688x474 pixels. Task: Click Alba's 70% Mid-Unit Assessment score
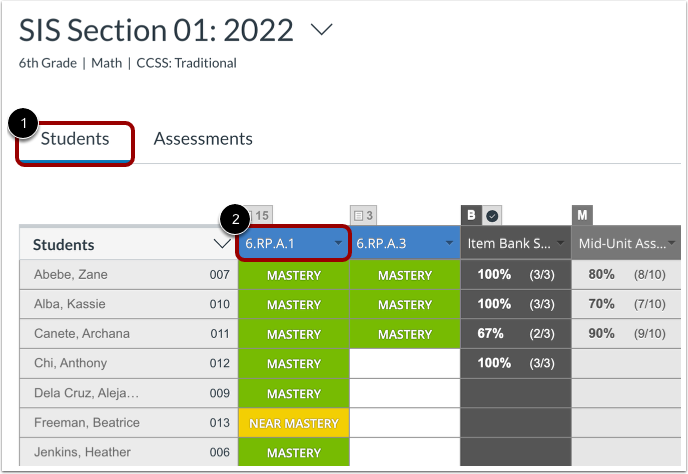tap(602, 304)
